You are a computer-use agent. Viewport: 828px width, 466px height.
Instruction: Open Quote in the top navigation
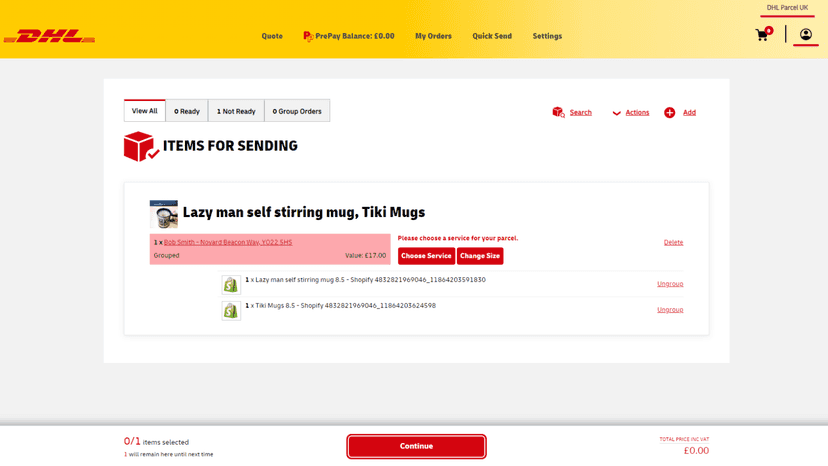tap(272, 36)
